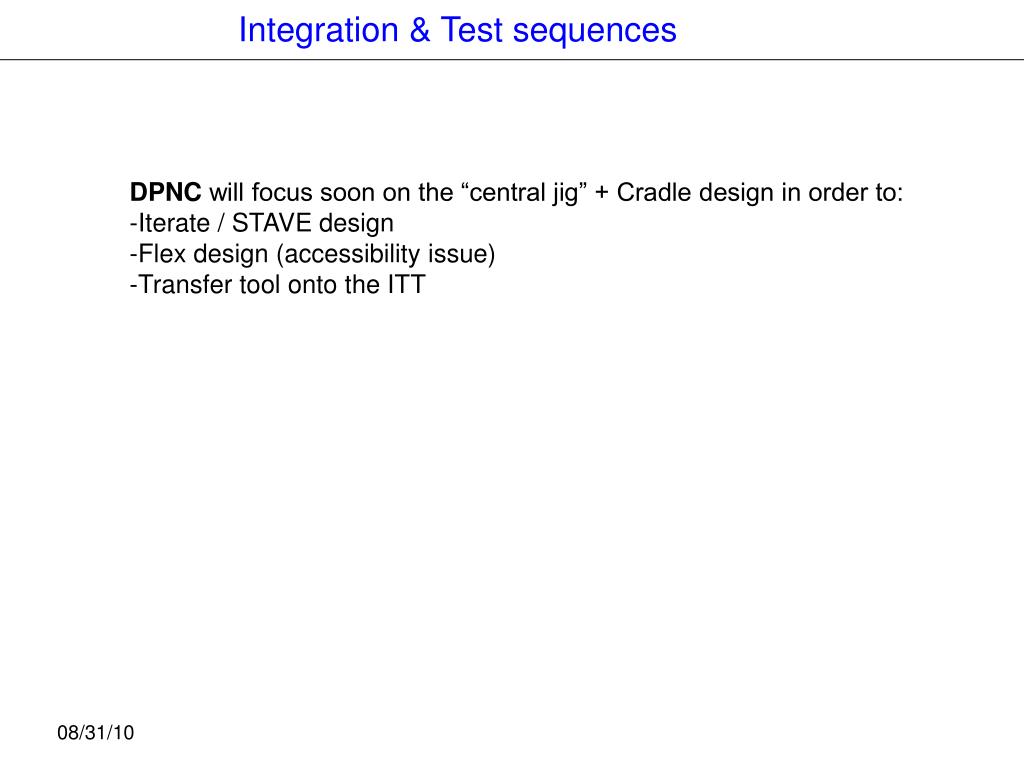
Task: Click the acronym 'ITT' in the last bullet
Action: click(406, 285)
